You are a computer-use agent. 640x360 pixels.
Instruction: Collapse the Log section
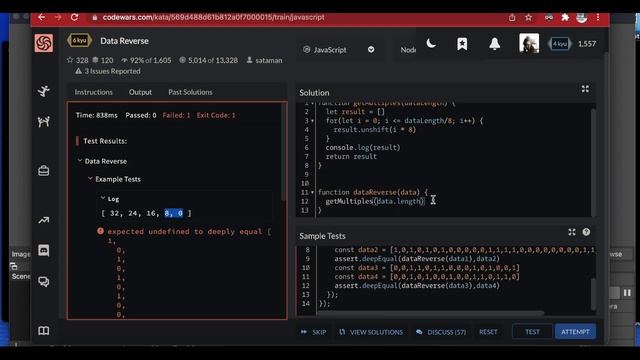(x=103, y=198)
